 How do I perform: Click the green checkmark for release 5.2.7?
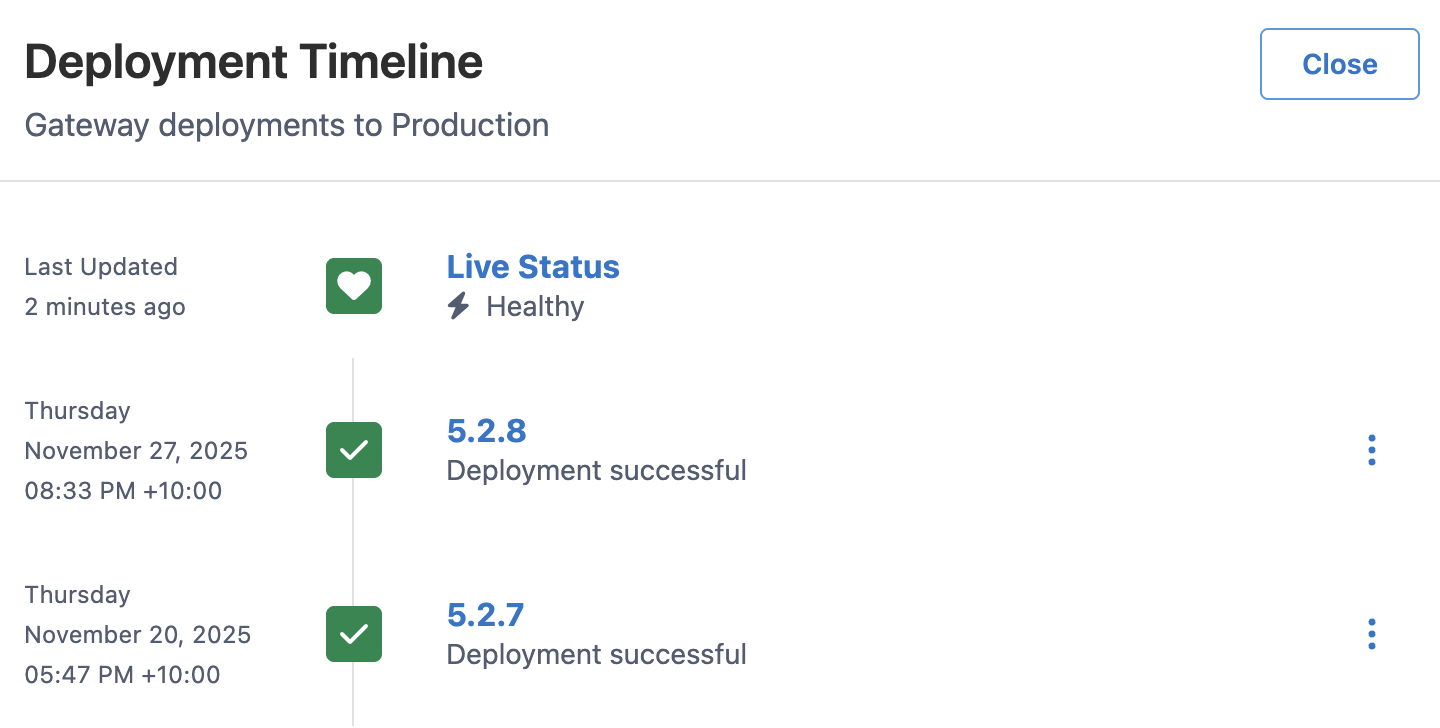point(353,634)
